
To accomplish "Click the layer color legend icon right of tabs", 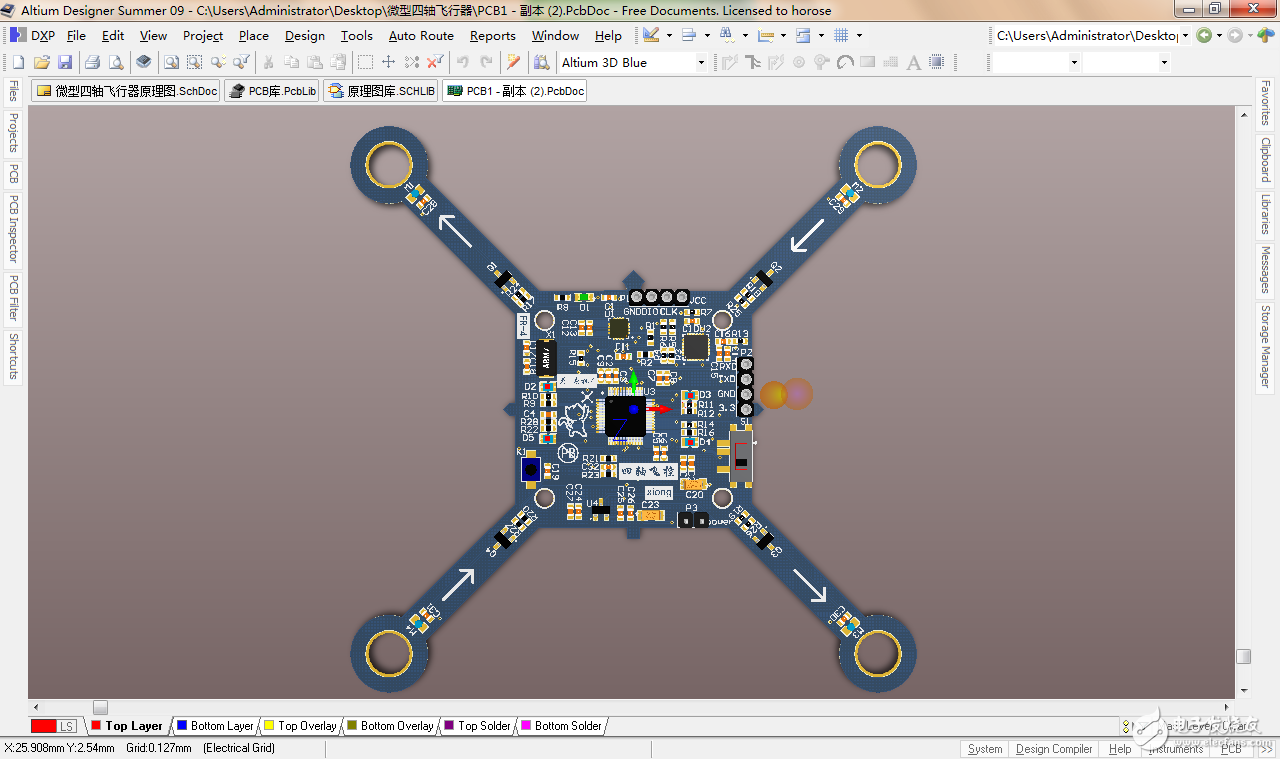I will tap(1127, 726).
